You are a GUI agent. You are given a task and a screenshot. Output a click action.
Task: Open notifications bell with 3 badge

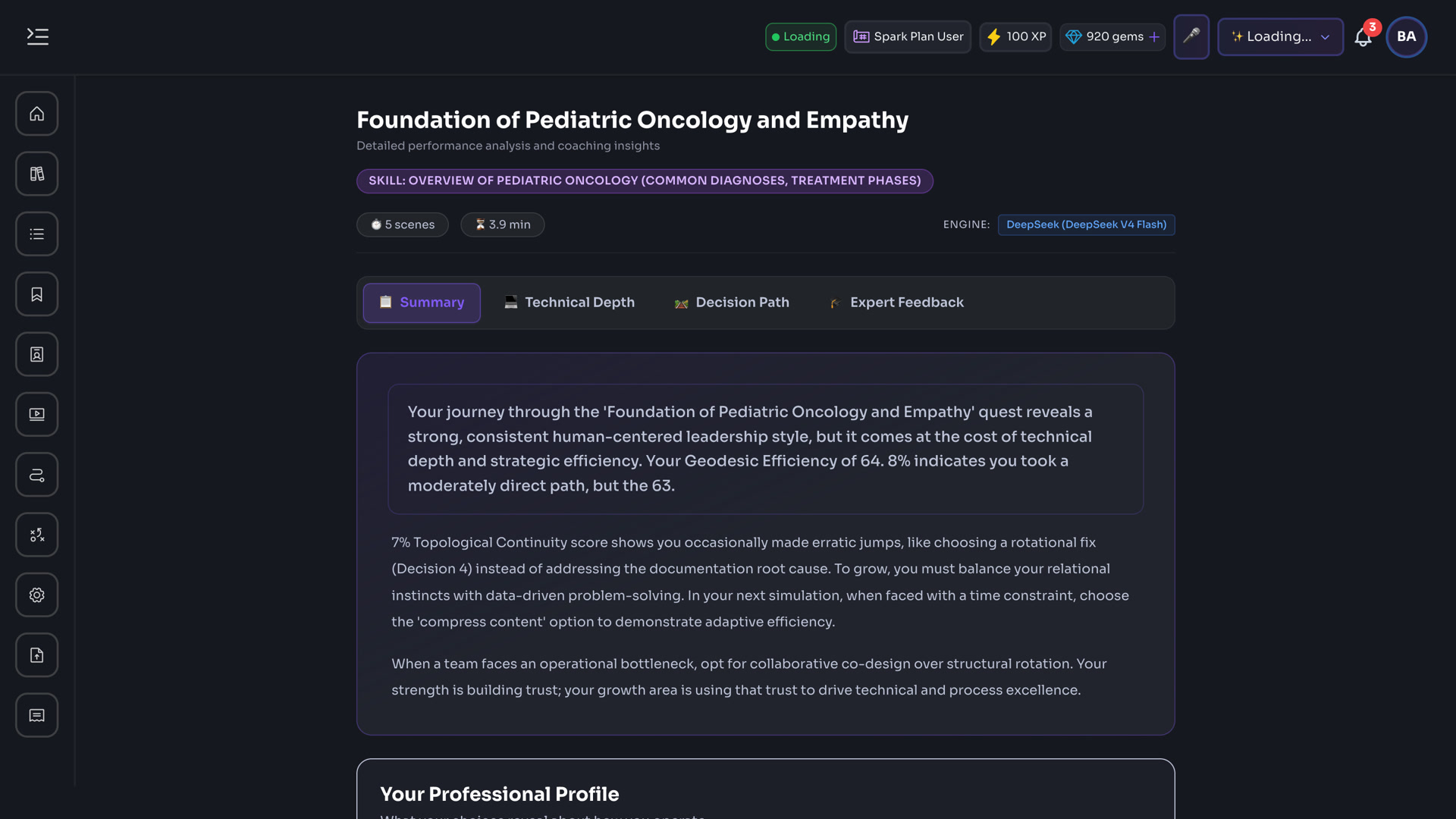click(x=1363, y=36)
